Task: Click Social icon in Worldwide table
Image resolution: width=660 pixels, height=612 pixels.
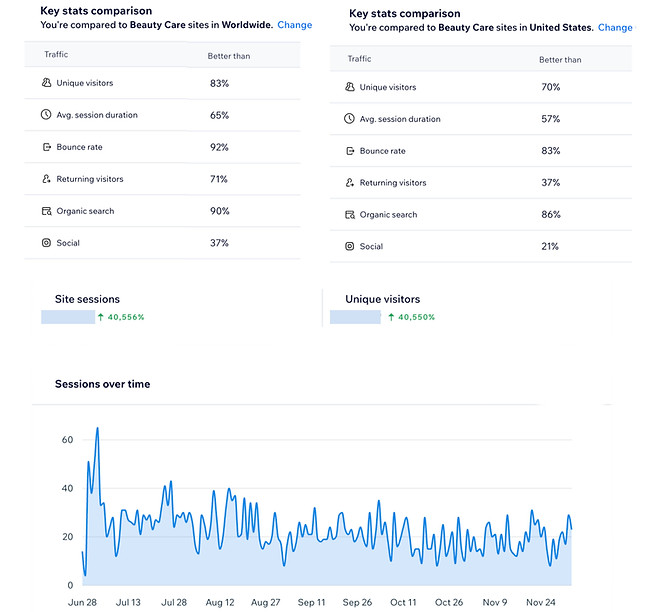Action: [x=46, y=244]
